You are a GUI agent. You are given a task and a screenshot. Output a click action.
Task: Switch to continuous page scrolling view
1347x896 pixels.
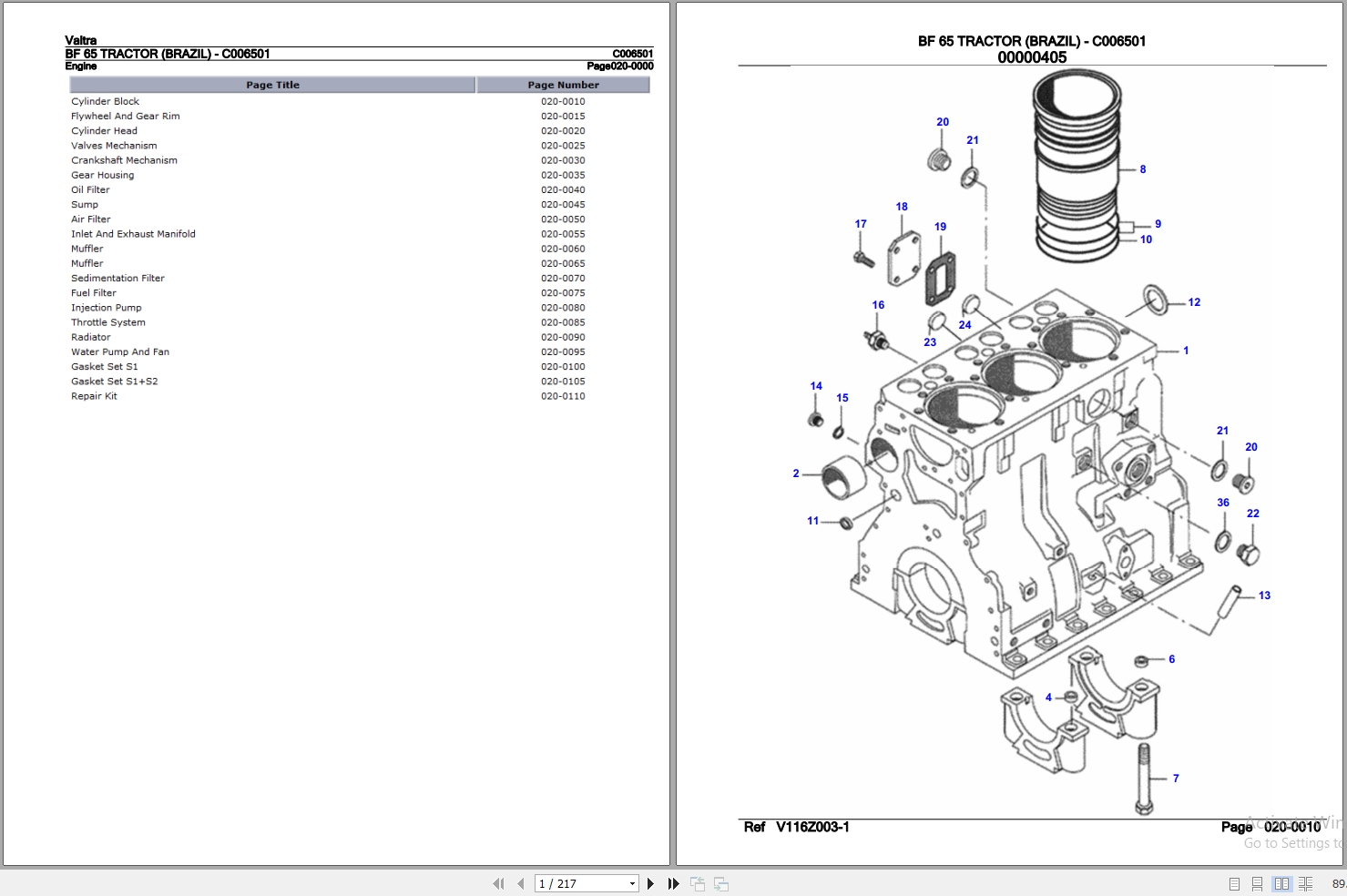[x=1258, y=883]
